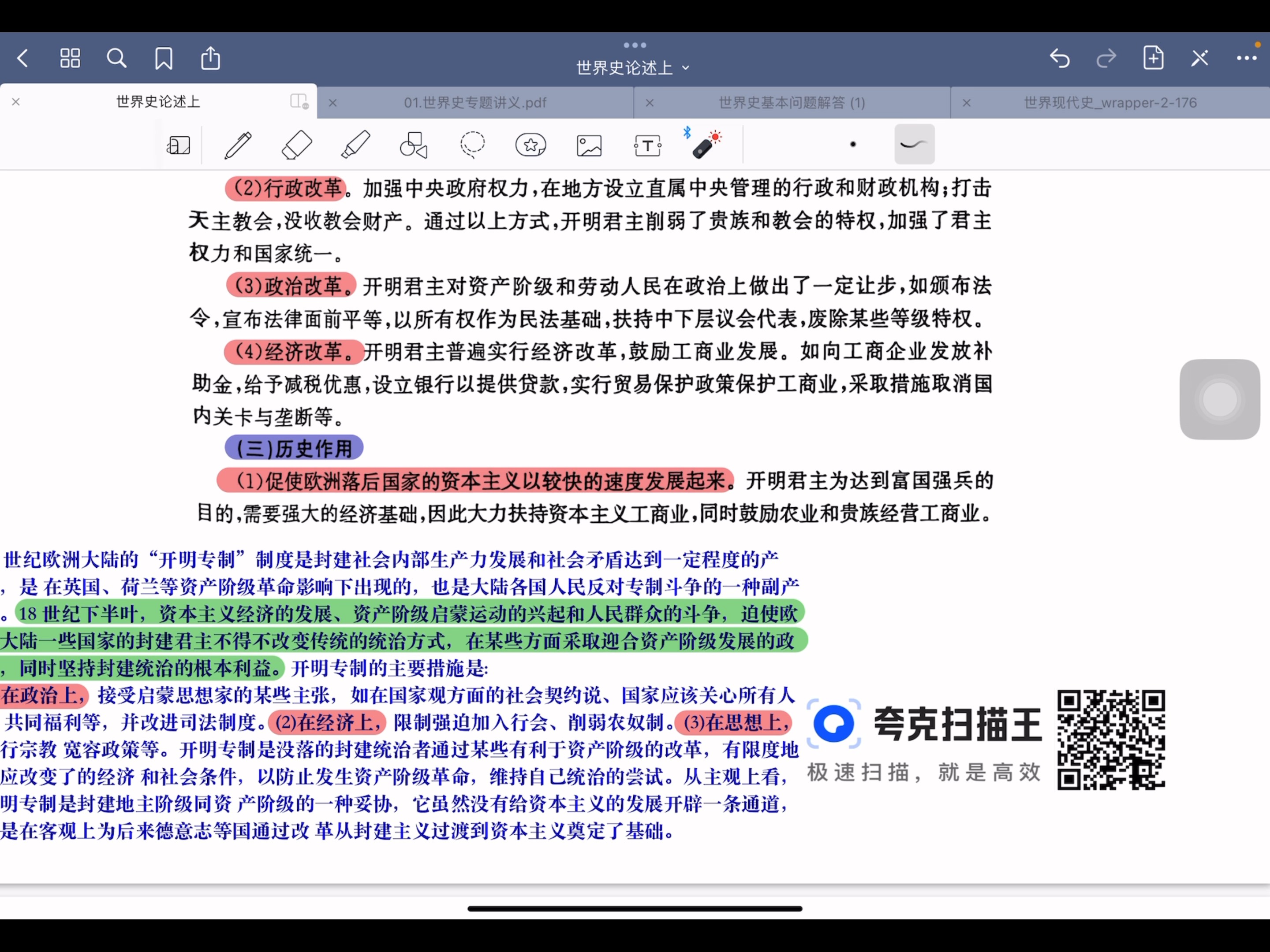The height and width of the screenshot is (952, 1270).
Task: Bookmark the current page
Action: tap(164, 58)
